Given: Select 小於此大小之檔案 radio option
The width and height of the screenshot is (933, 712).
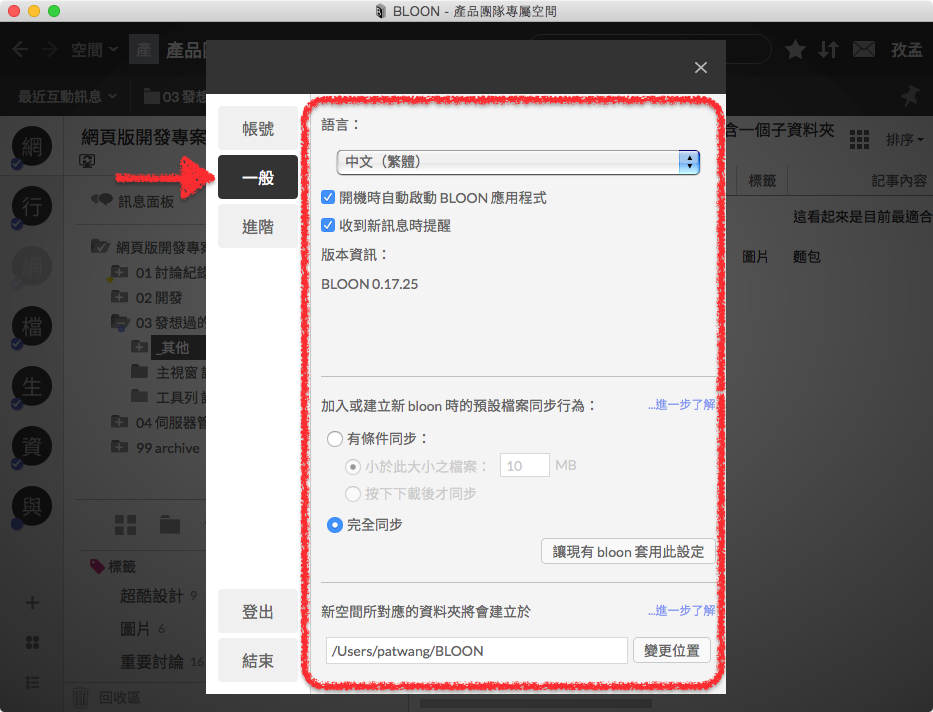Looking at the screenshot, I should pyautogui.click(x=353, y=467).
